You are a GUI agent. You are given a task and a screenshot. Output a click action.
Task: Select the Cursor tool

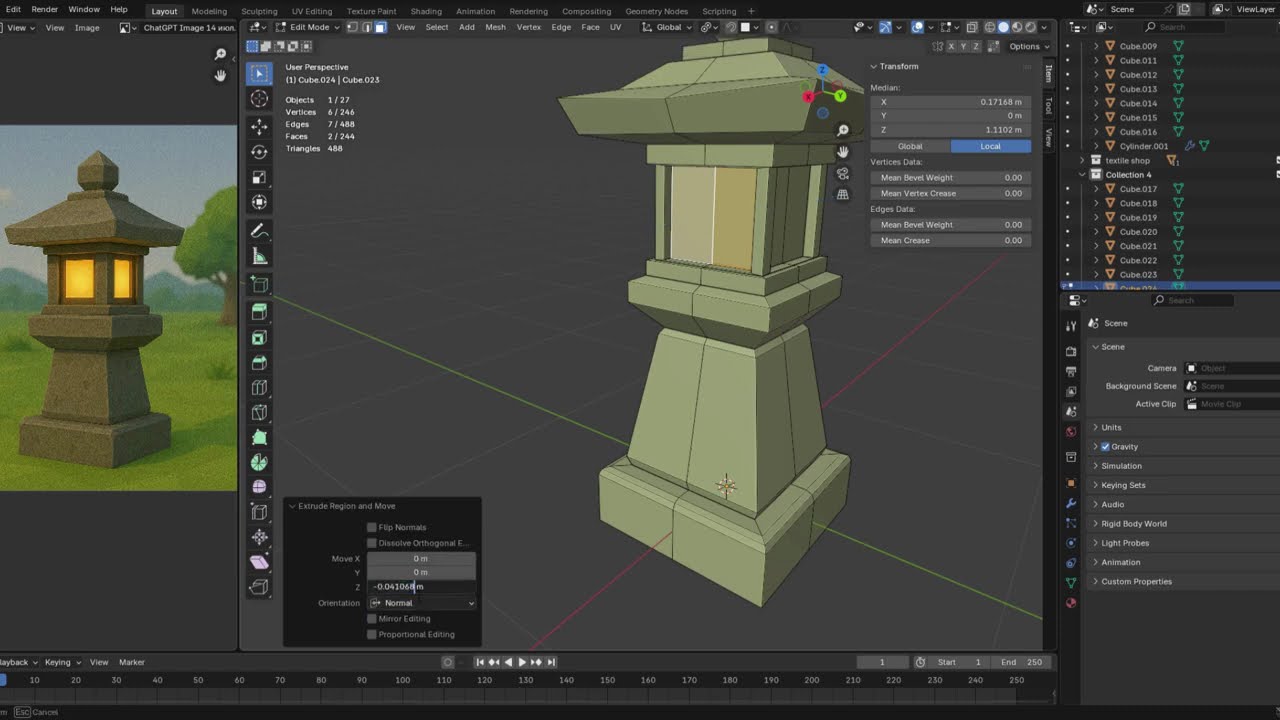[259, 98]
